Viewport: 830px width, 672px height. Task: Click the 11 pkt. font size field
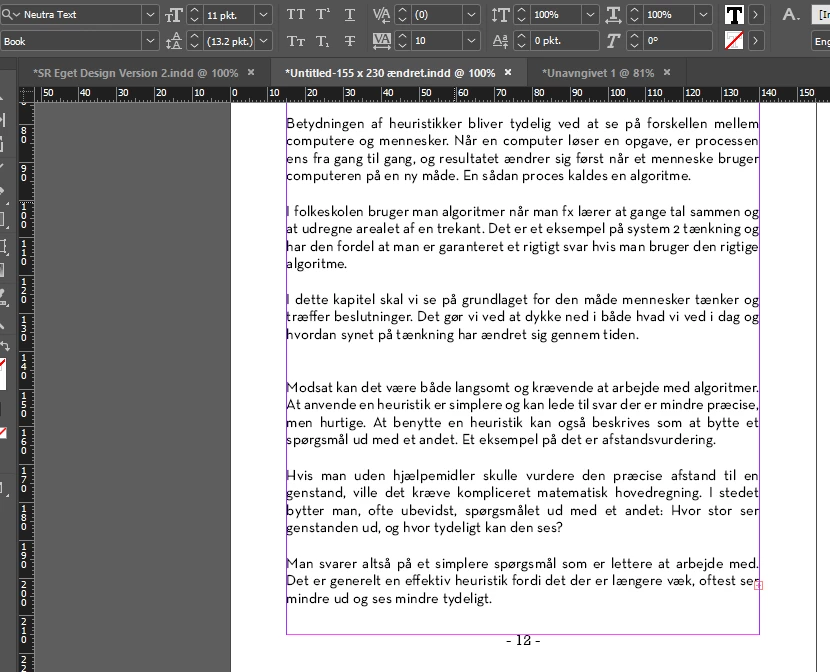point(229,15)
